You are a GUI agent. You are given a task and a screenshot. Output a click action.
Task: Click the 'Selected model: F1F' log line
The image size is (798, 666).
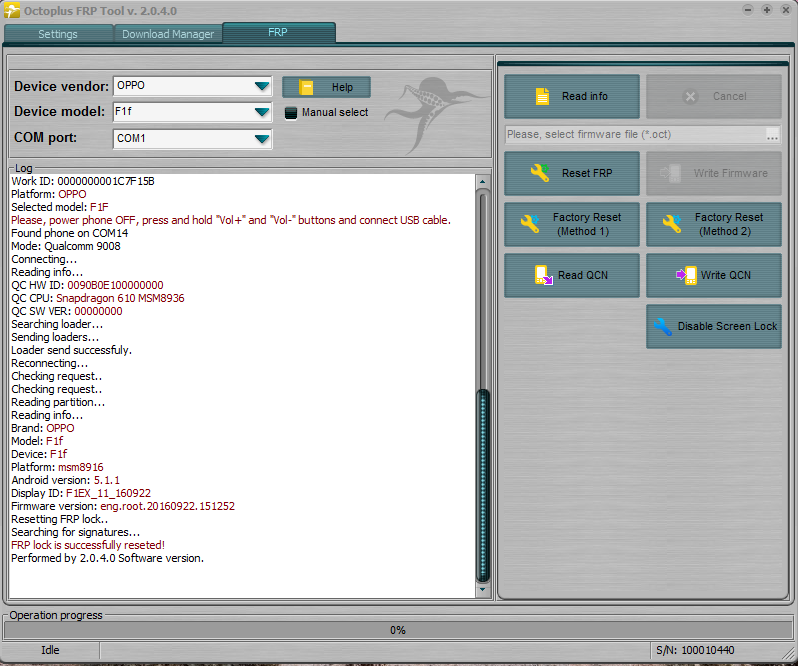pyautogui.click(x=60, y=207)
